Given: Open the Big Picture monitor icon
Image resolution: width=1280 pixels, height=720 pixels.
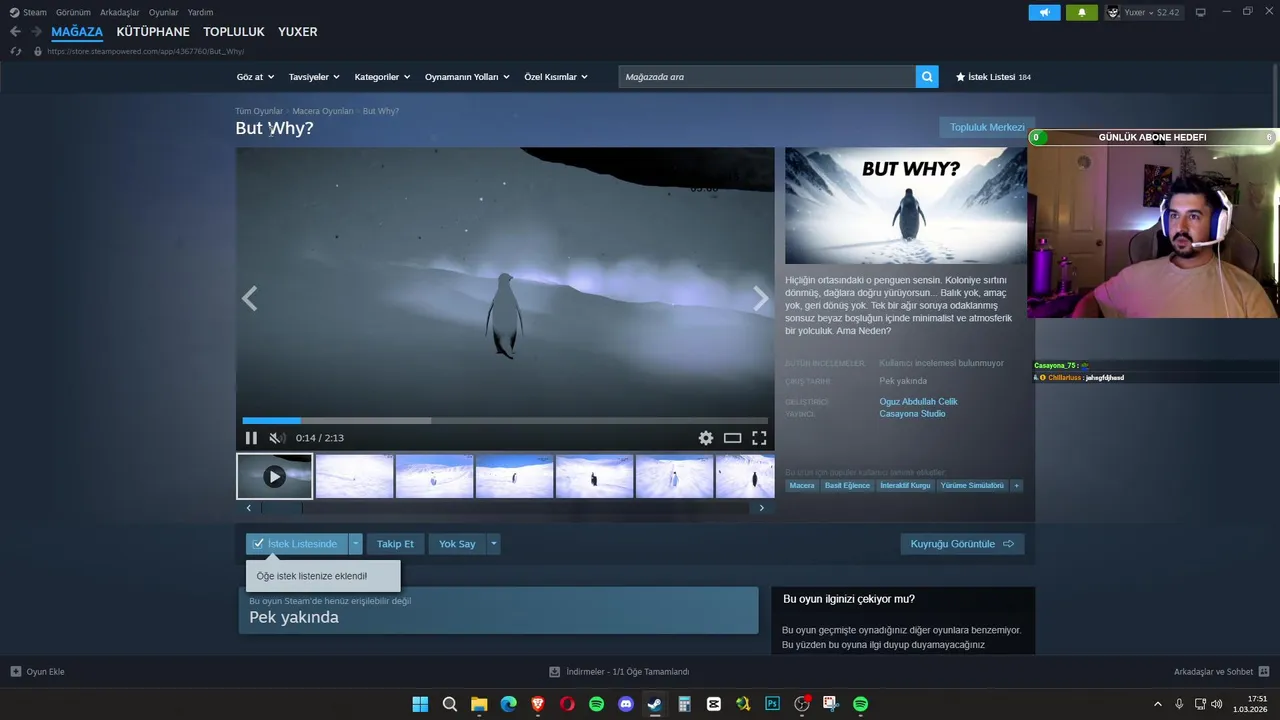Looking at the screenshot, I should (x=1200, y=12).
